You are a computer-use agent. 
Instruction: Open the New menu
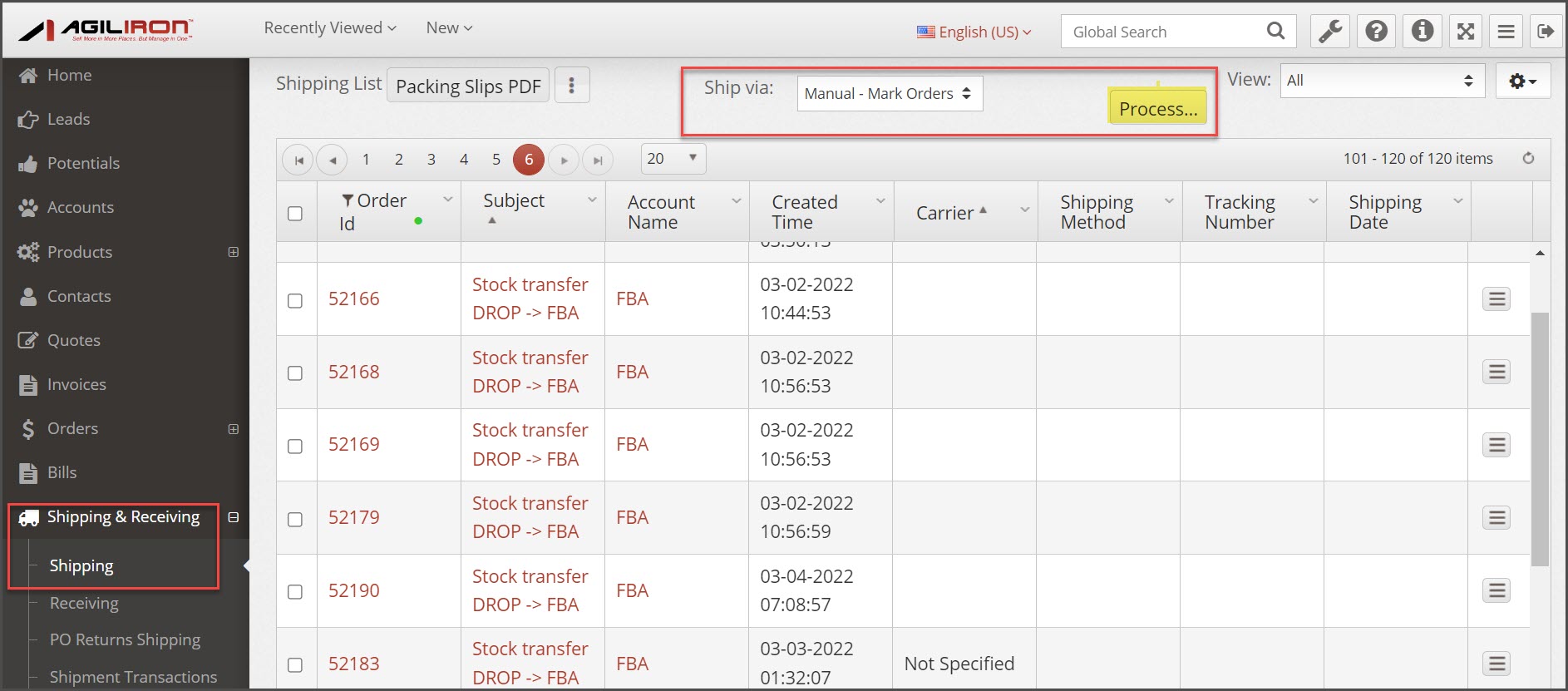click(449, 27)
